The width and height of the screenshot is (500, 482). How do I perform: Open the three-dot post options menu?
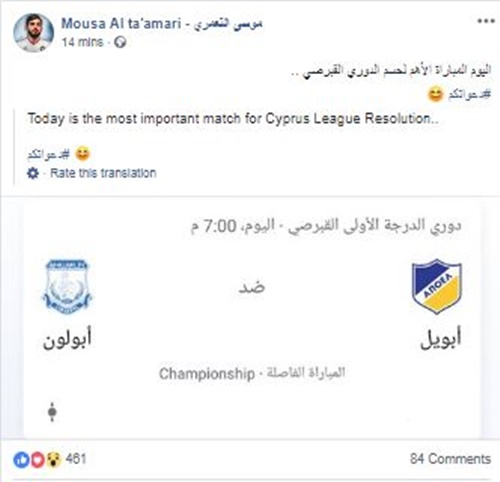(x=486, y=21)
